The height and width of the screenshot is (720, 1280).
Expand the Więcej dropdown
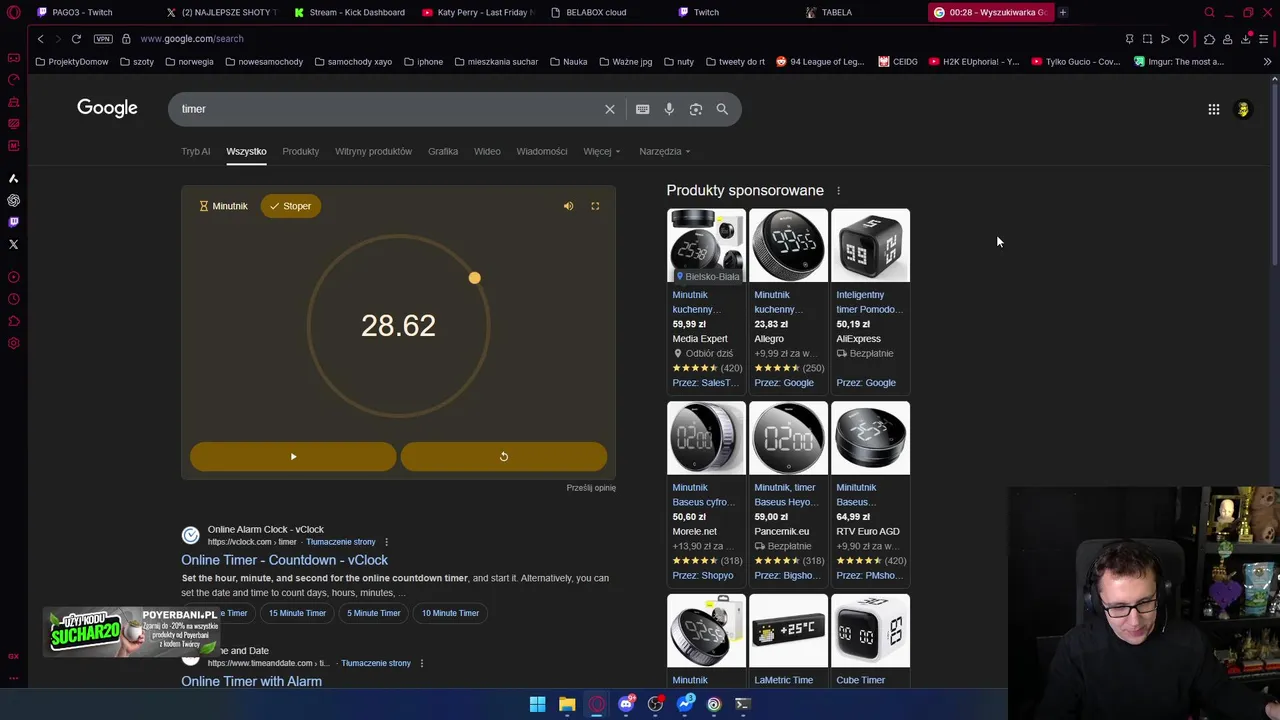tap(602, 151)
